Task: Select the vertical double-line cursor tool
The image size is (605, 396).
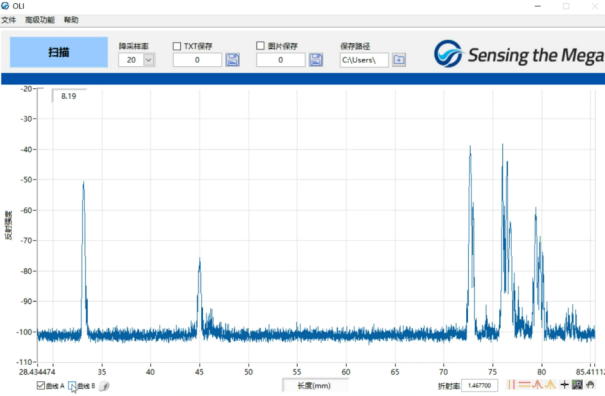Action: (x=511, y=384)
